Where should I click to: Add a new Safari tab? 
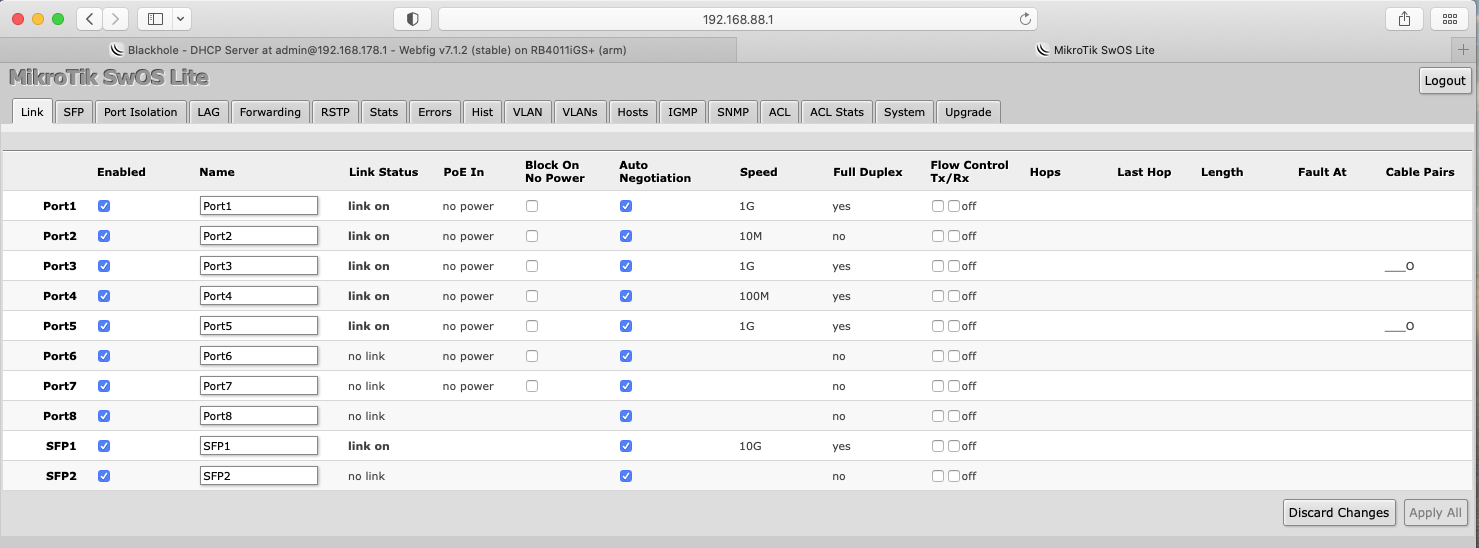pyautogui.click(x=1465, y=49)
